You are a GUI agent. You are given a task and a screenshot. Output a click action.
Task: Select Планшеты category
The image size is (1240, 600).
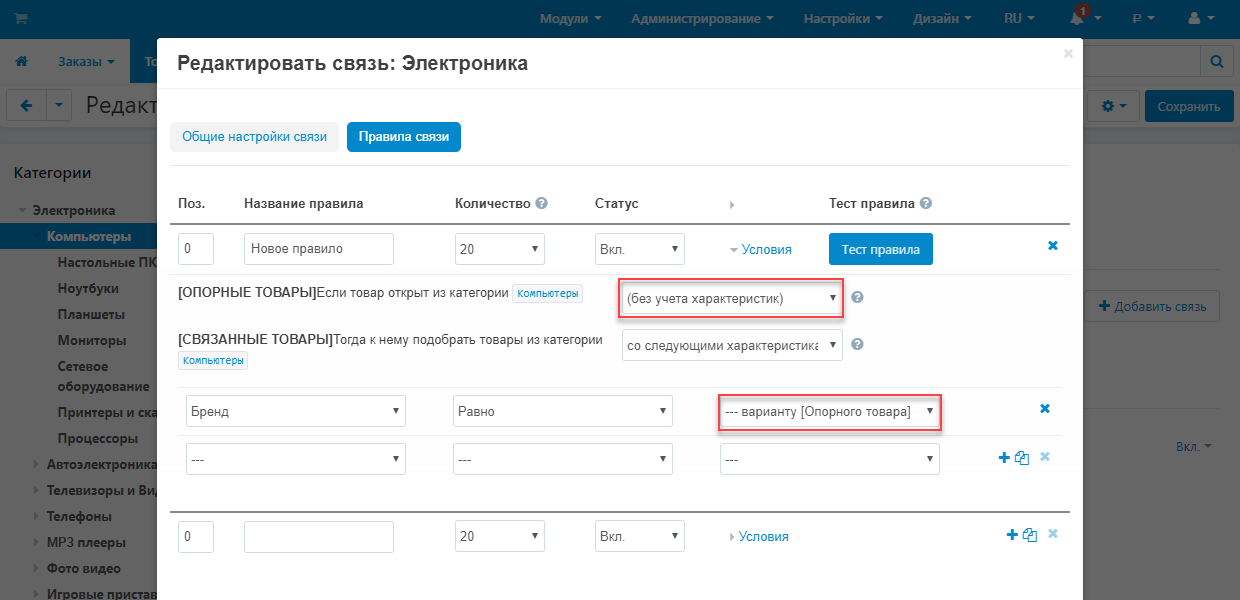tap(91, 314)
